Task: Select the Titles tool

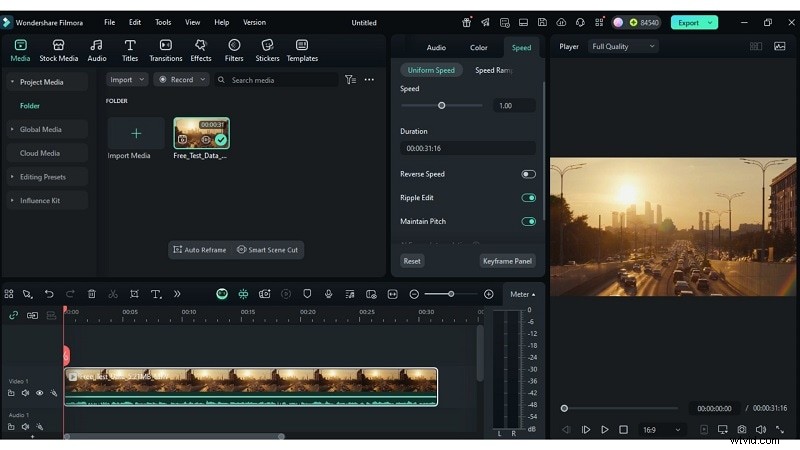Action: [130, 51]
